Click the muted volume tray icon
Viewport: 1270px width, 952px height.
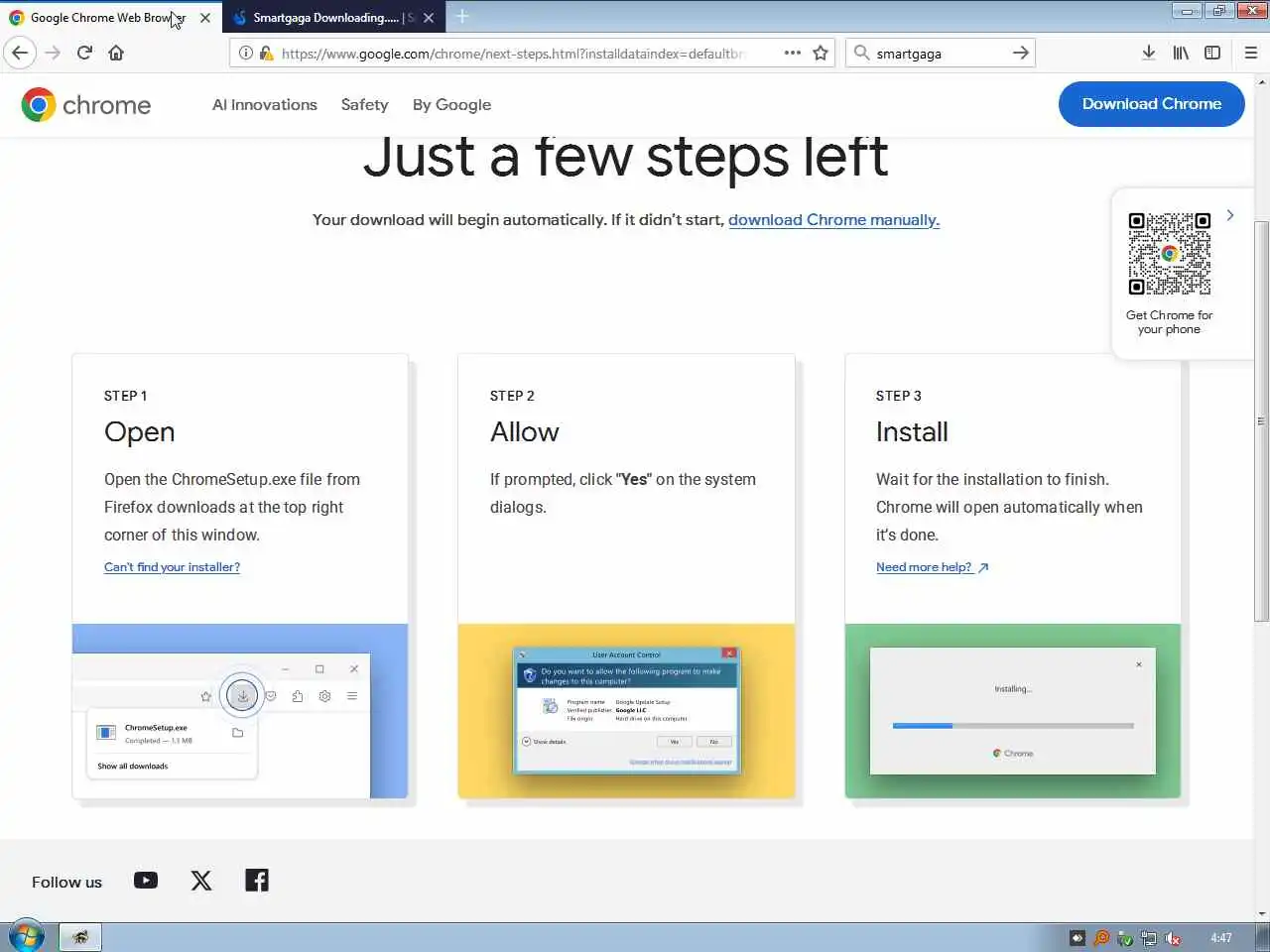[1172, 938]
